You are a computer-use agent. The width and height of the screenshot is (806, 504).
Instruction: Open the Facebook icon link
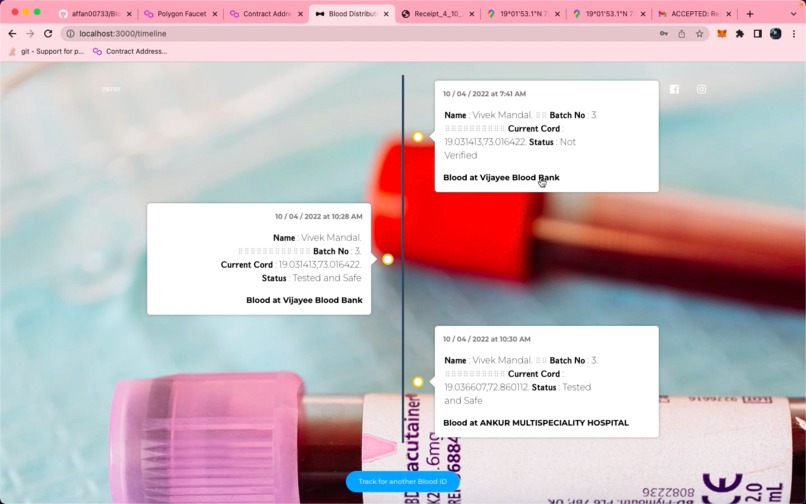pos(674,89)
